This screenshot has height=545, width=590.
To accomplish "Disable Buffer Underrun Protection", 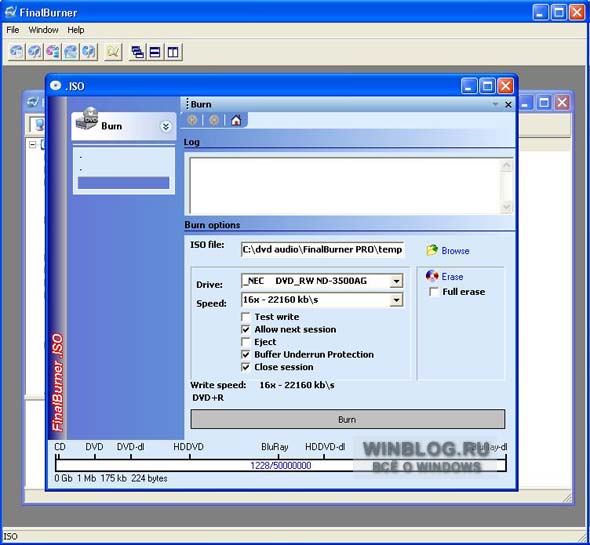I will 245,355.
